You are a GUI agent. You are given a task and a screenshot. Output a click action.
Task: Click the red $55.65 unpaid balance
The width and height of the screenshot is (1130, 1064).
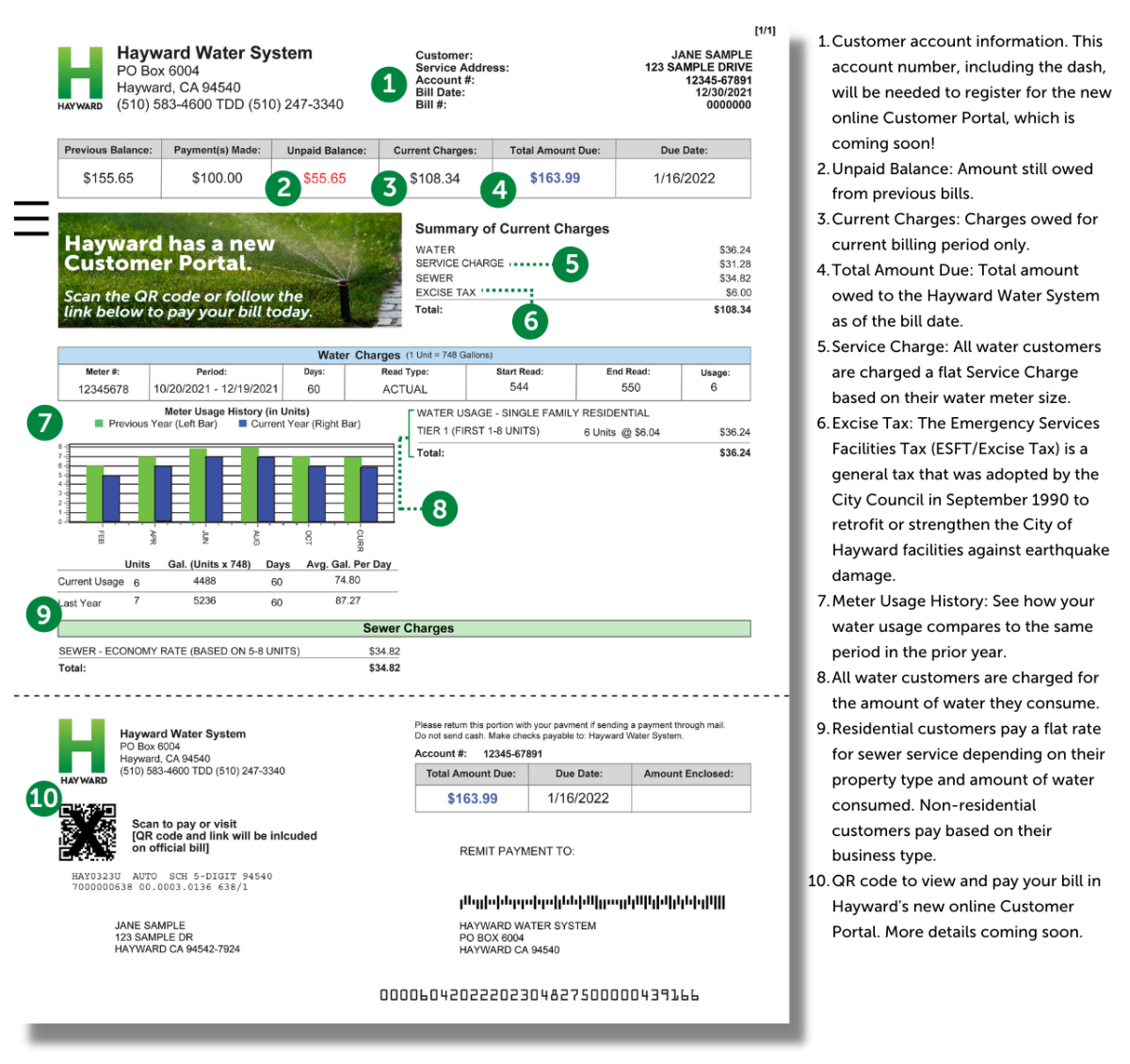(325, 178)
